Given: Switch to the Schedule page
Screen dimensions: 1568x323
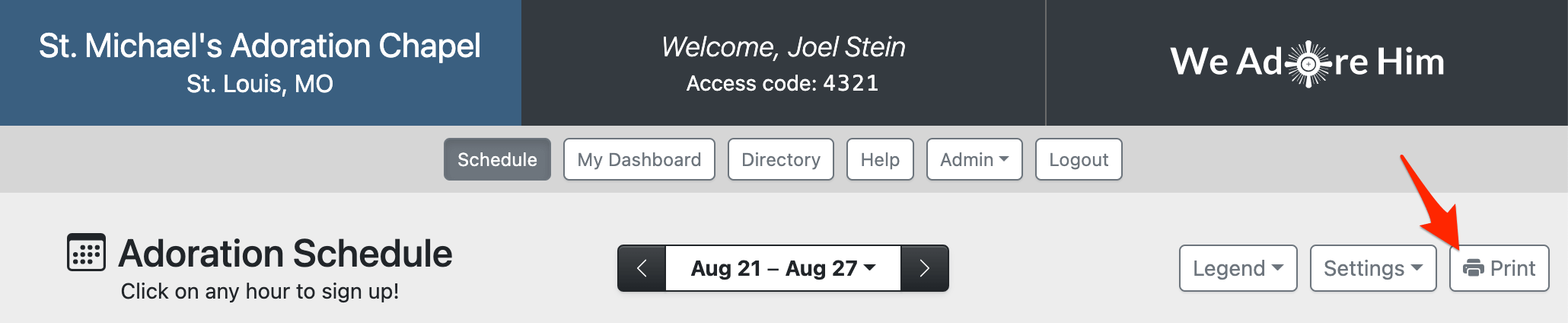Looking at the screenshot, I should (x=497, y=159).
